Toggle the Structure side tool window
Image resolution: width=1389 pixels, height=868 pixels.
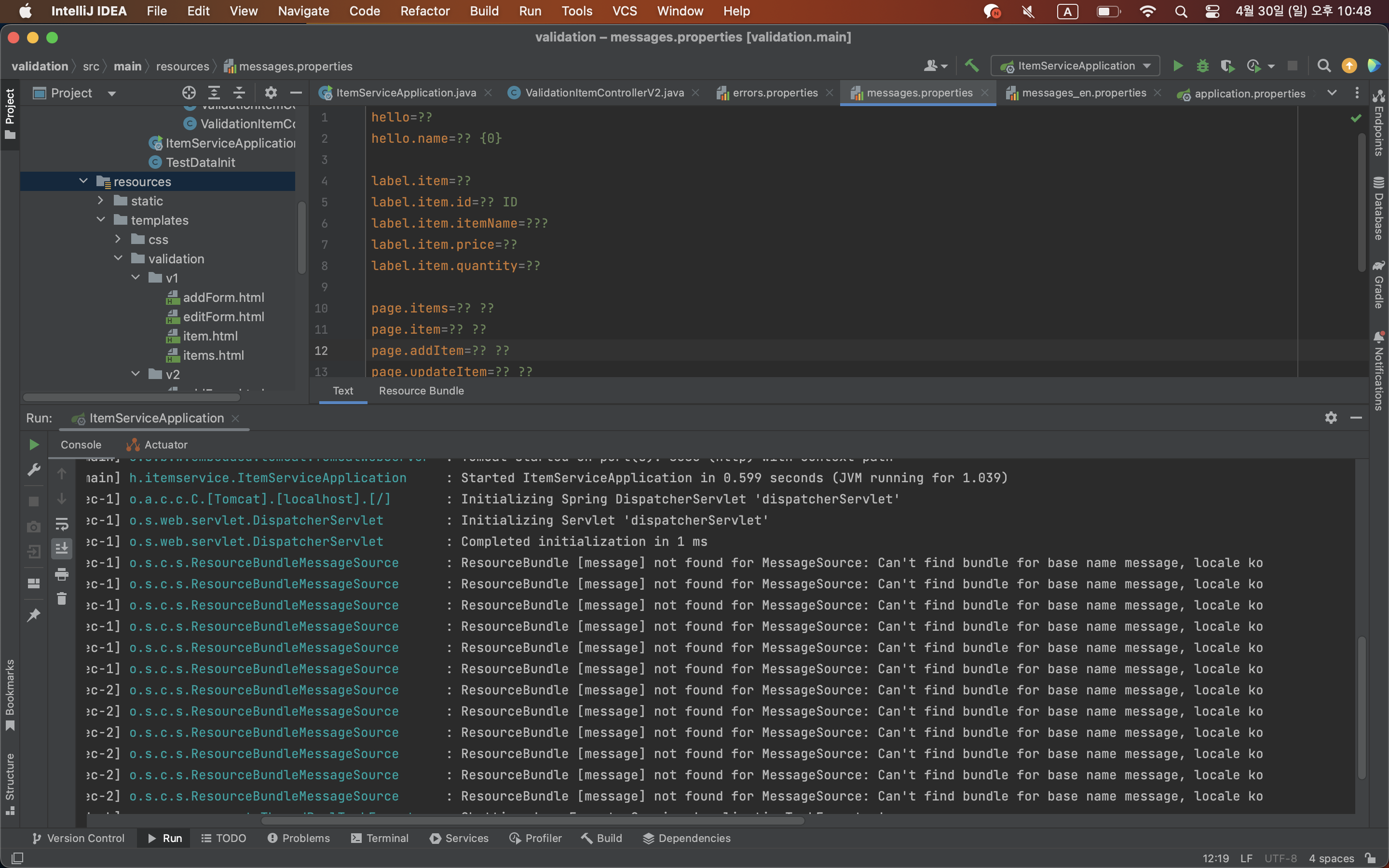10,784
